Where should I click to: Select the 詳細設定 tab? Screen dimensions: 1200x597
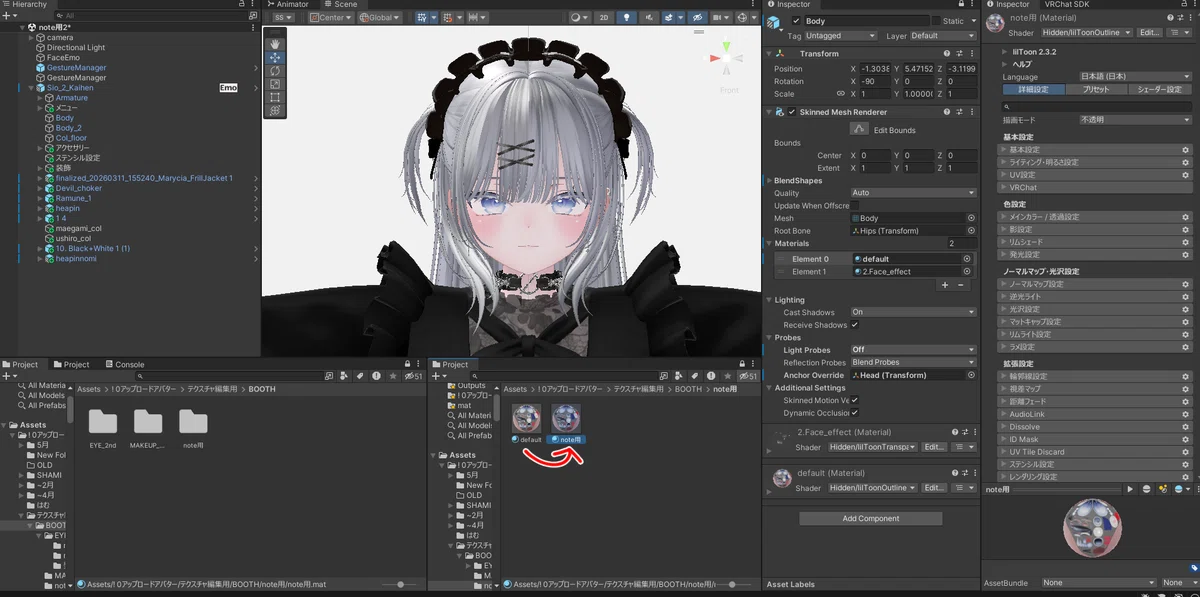(1034, 90)
